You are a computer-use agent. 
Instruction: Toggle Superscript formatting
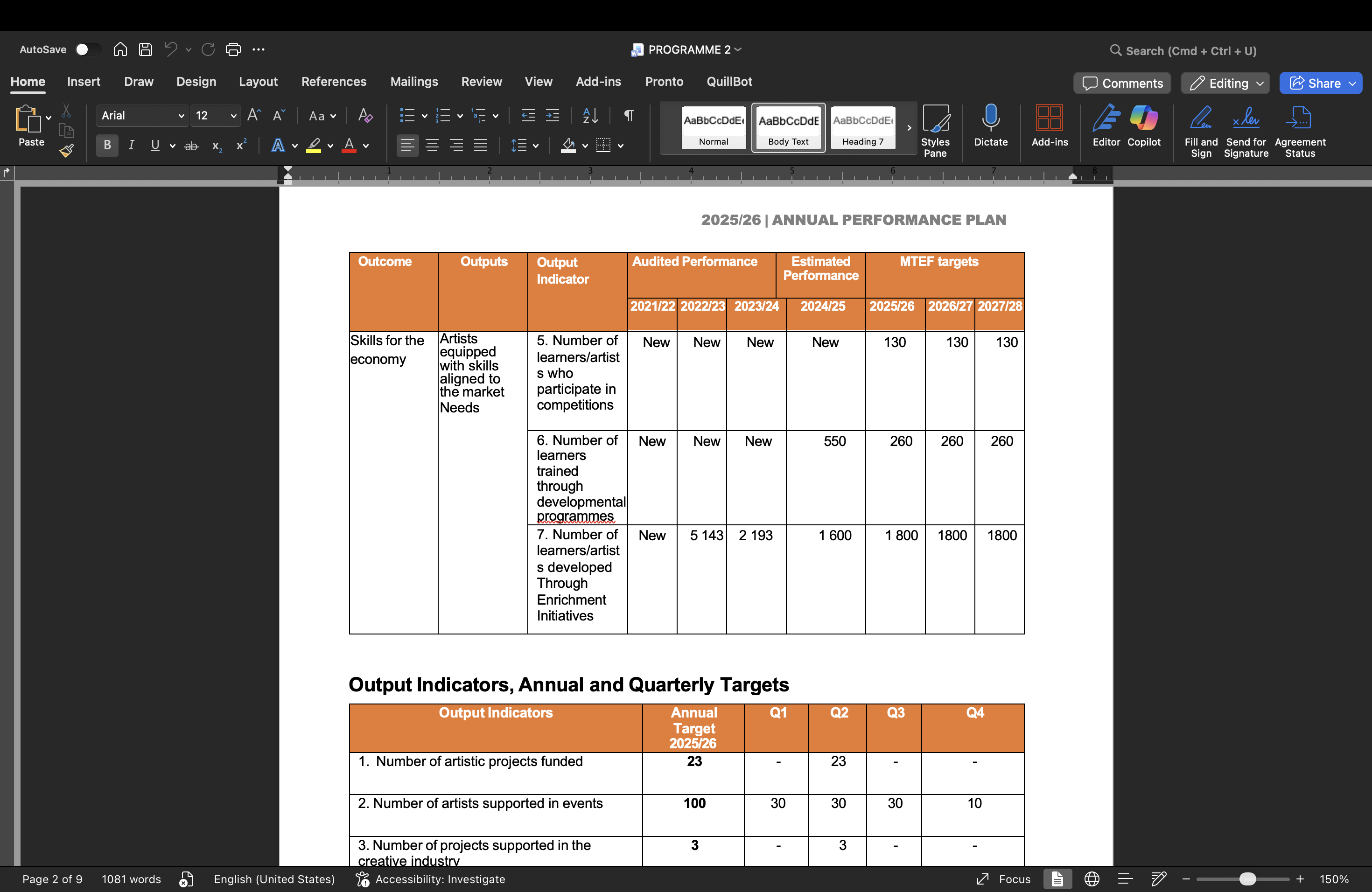242,145
